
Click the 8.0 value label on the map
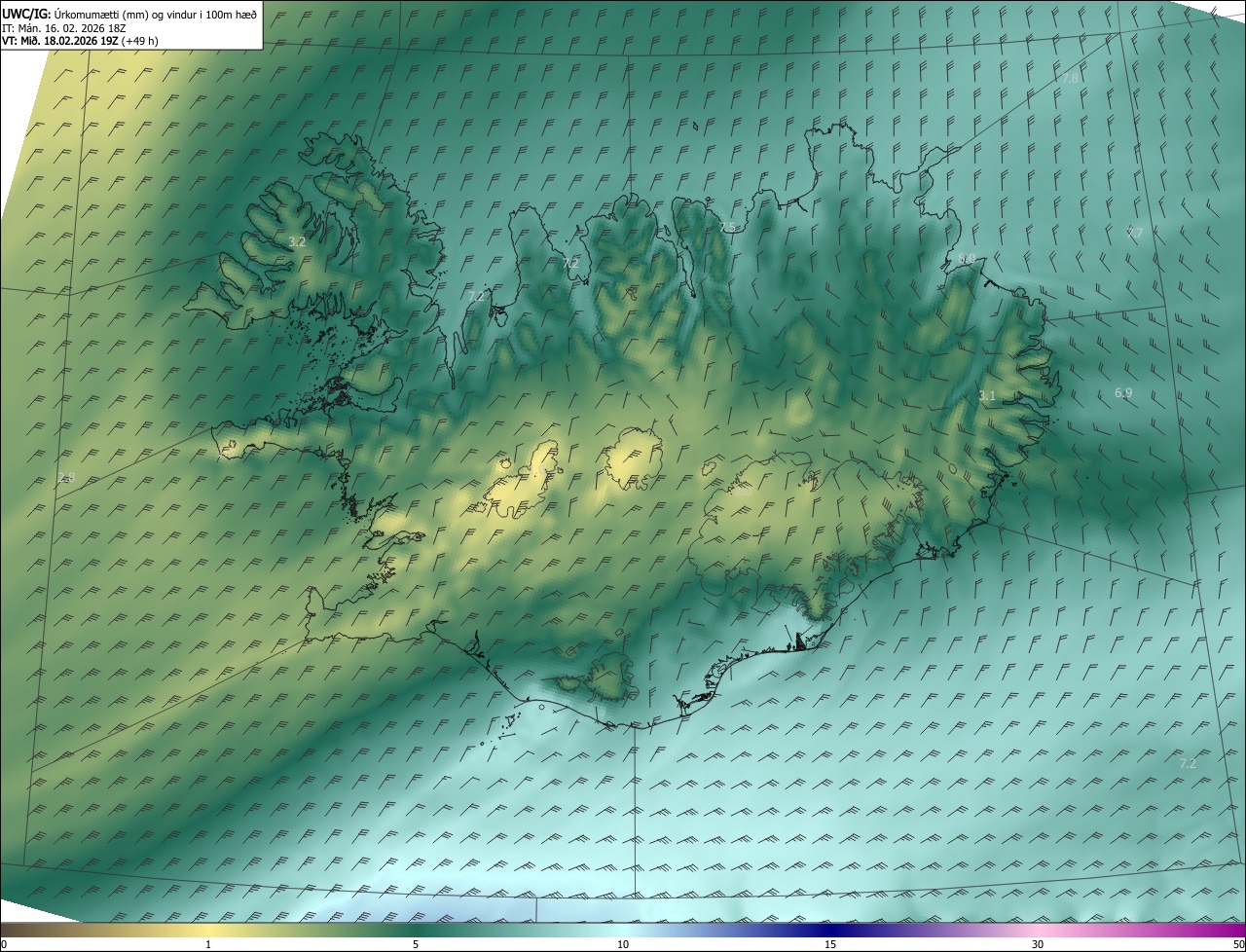coord(967,258)
